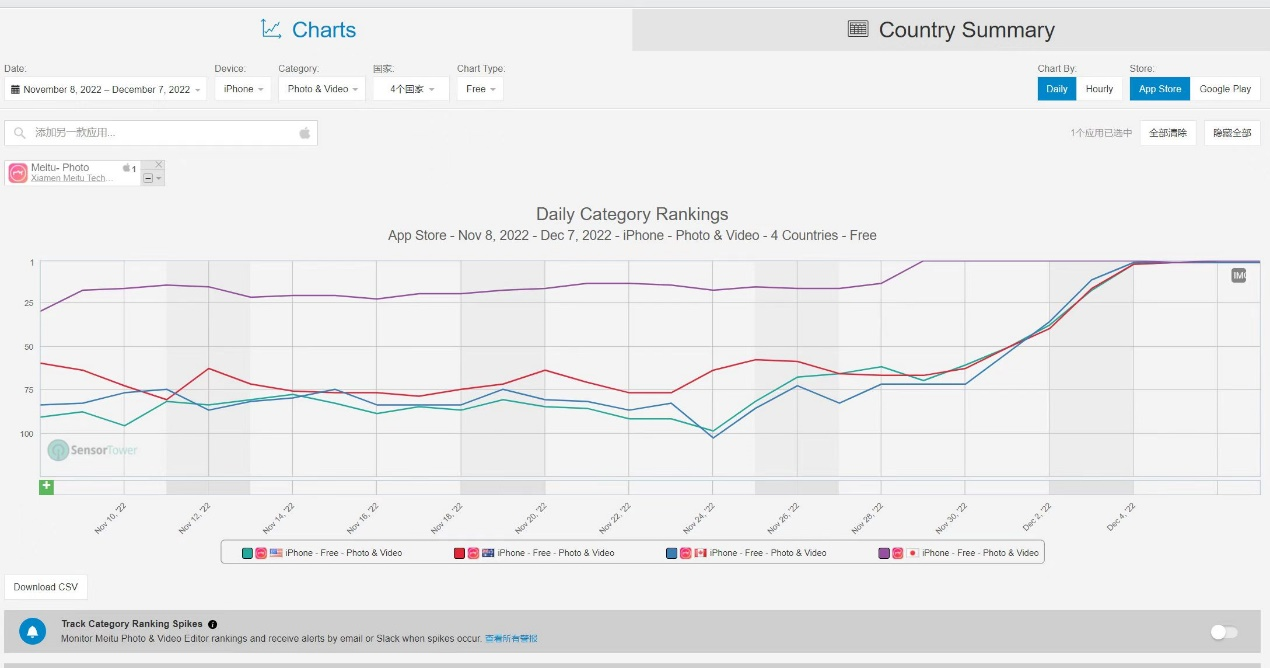The height and width of the screenshot is (668, 1270).
Task: Click the magnifier icon in search box
Action: [20, 133]
